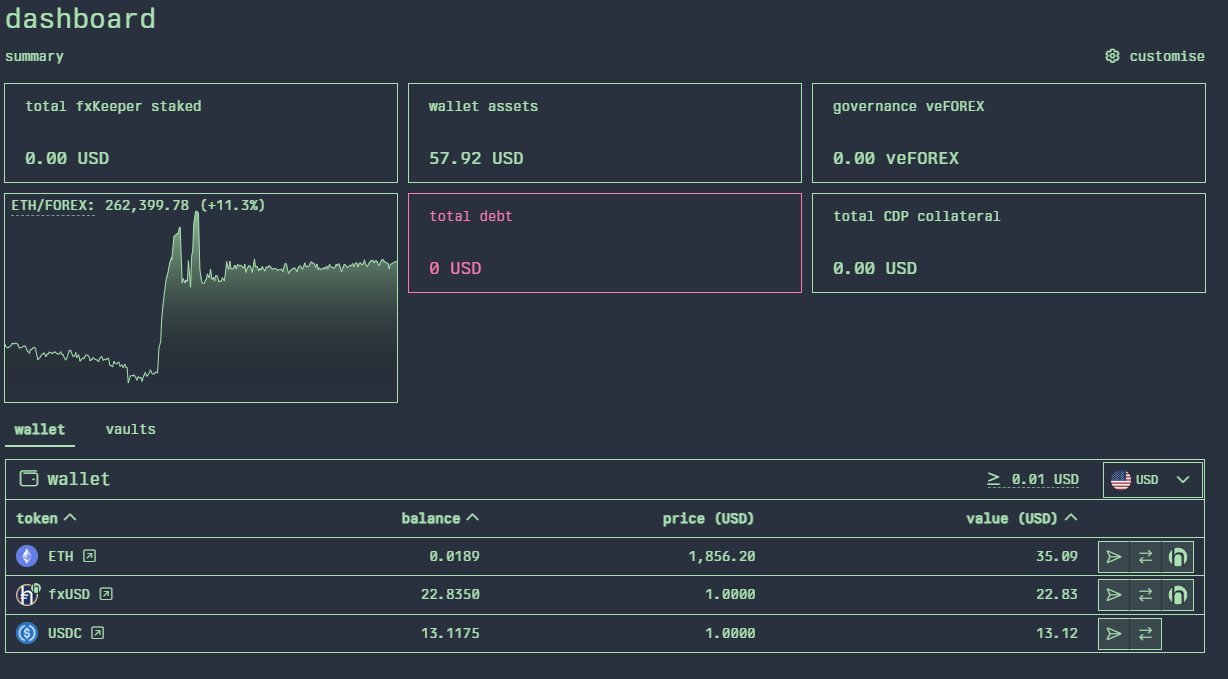The width and height of the screenshot is (1228, 679).
Task: Open the USD currency dropdown
Action: pyautogui.click(x=1153, y=480)
